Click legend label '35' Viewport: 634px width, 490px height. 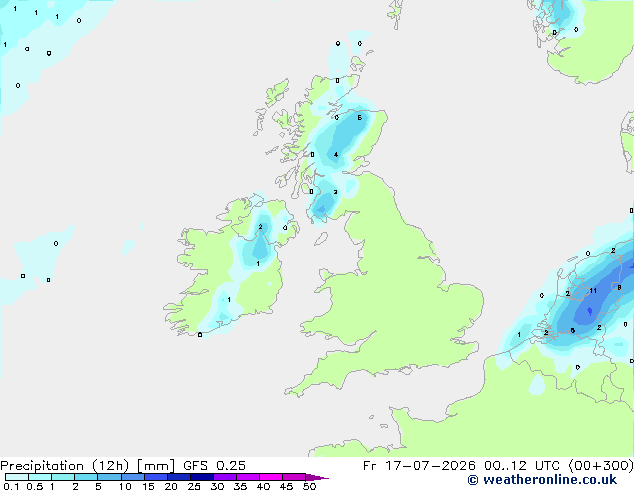(x=240, y=486)
